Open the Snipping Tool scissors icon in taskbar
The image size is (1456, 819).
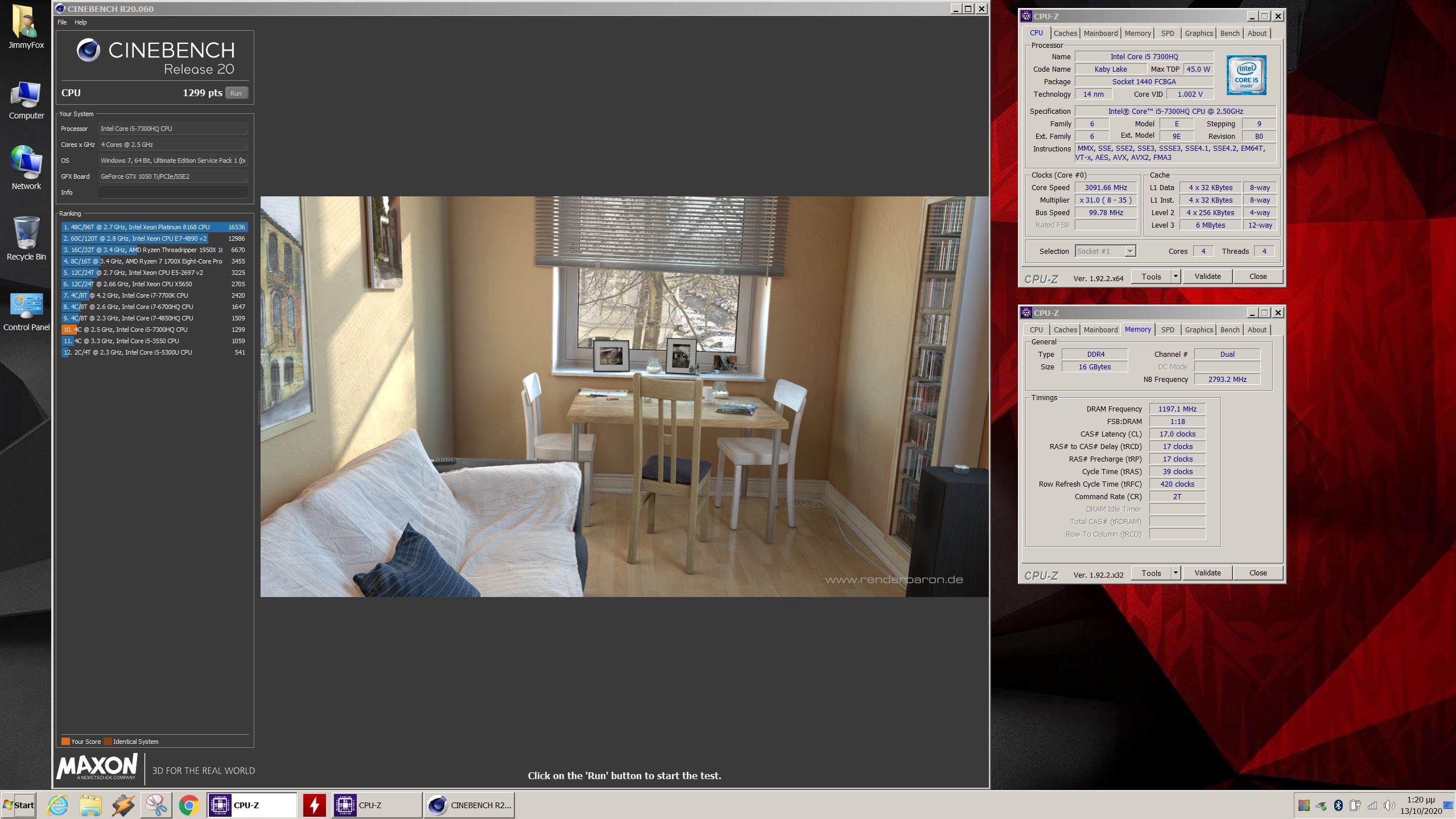[156, 805]
